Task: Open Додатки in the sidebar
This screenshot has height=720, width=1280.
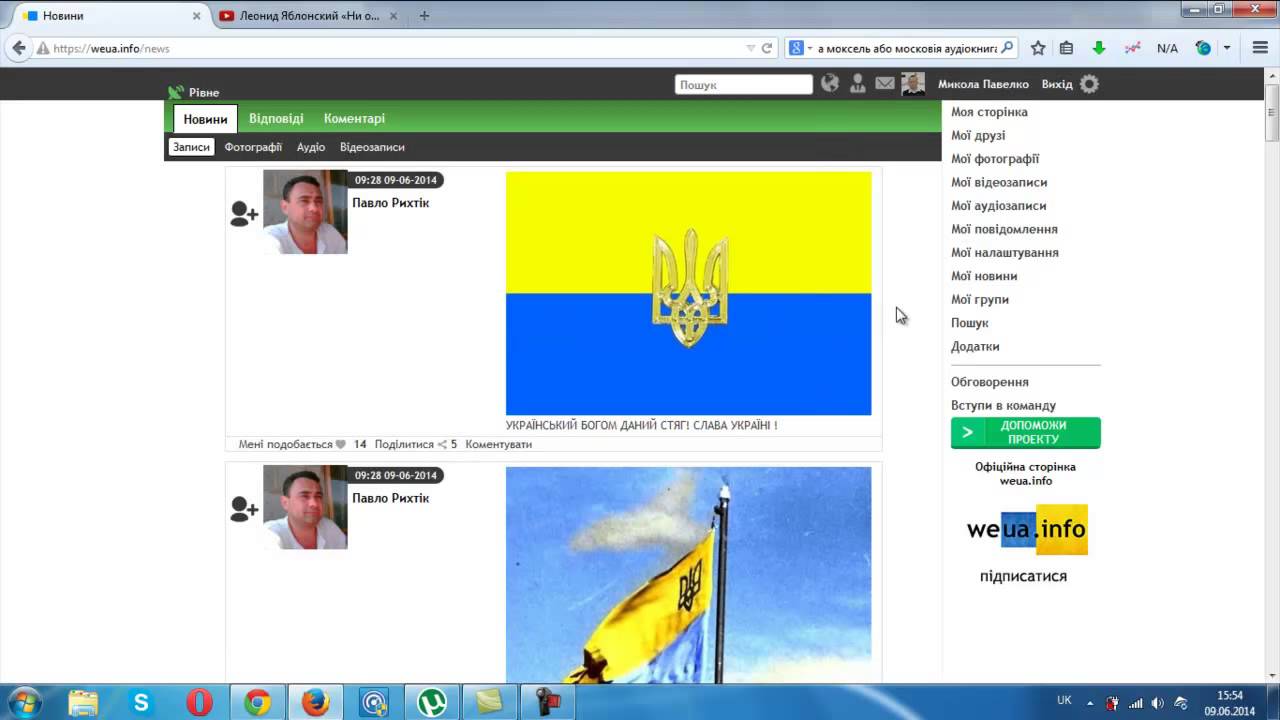Action: point(975,346)
